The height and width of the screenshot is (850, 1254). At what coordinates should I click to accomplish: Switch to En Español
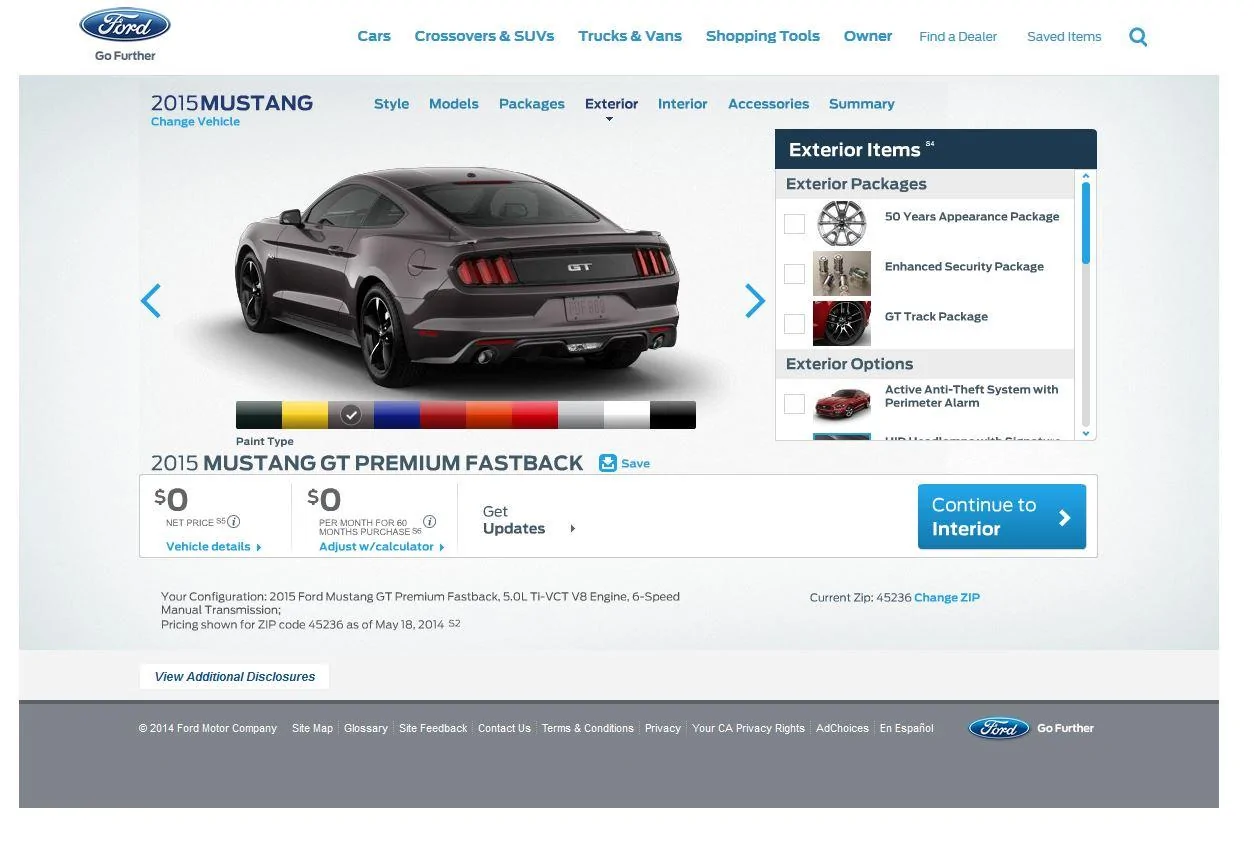pyautogui.click(x=907, y=729)
